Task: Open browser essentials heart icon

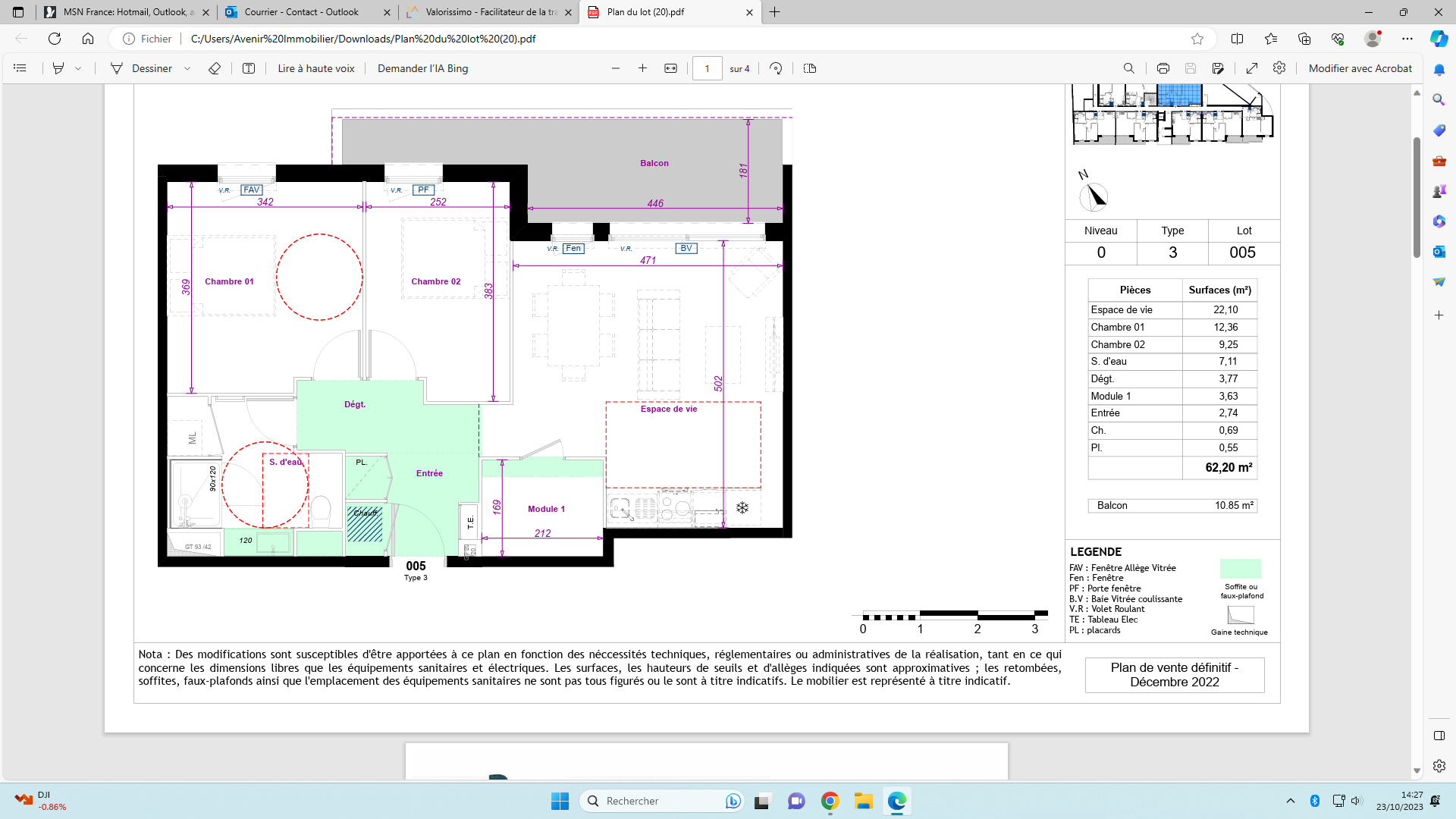Action: pyautogui.click(x=1338, y=39)
